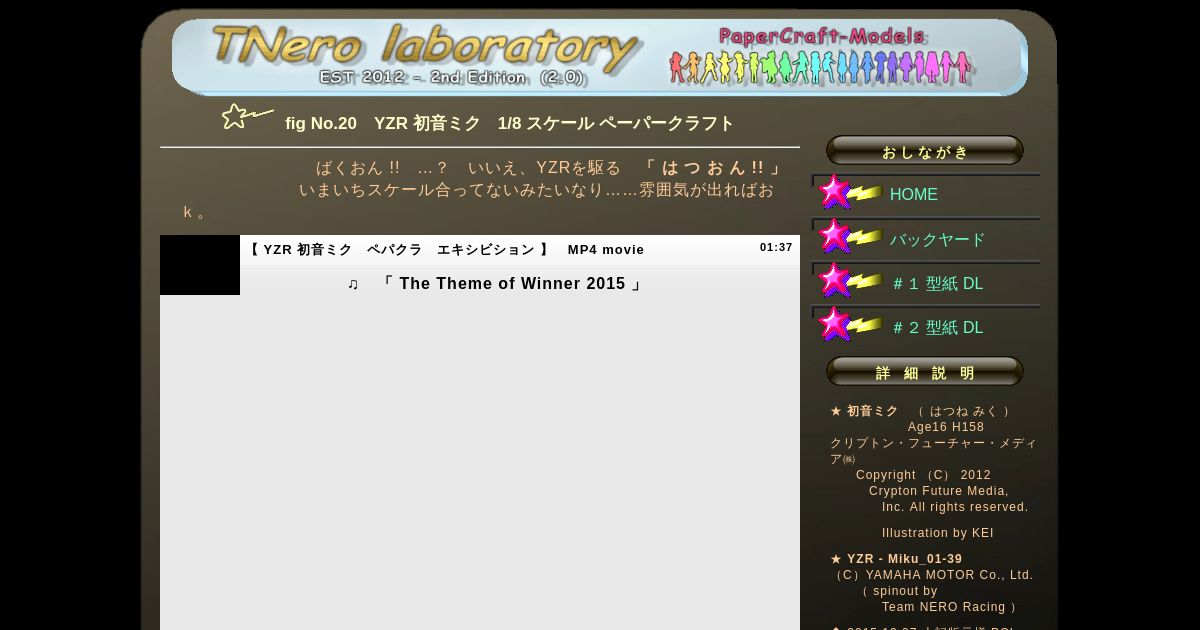The image size is (1200, 630).
Task: Click the page heading fig No.20 YZR 初音ミク
Action: pos(510,124)
